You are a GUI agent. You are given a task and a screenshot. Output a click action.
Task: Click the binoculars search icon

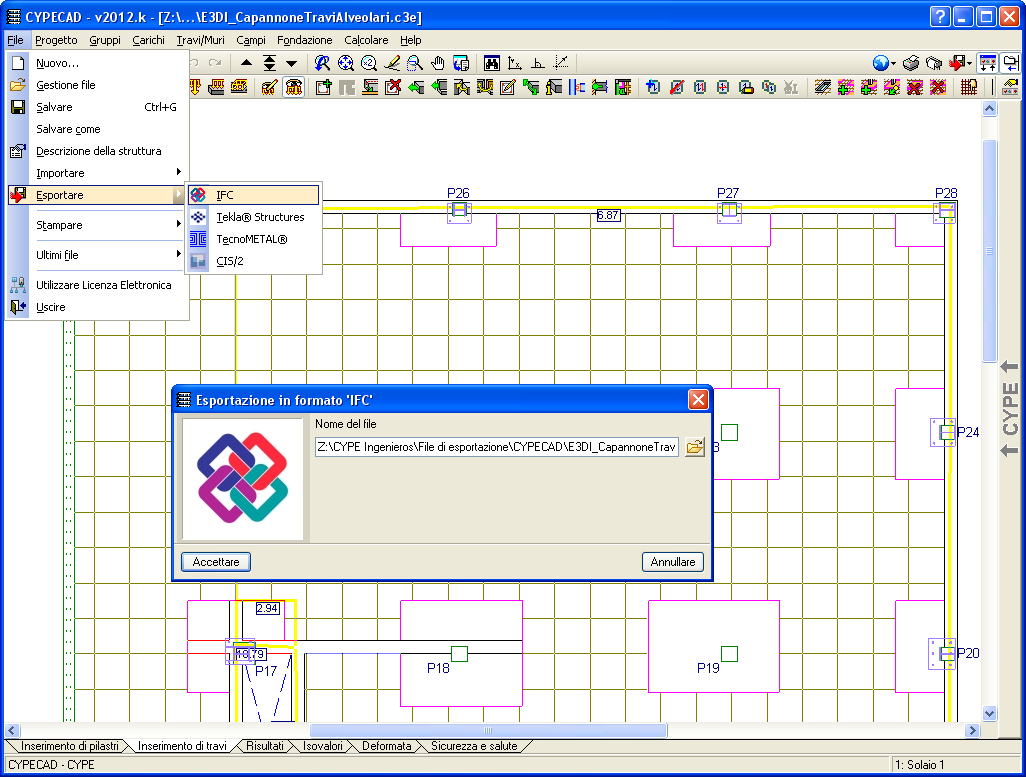[491, 63]
